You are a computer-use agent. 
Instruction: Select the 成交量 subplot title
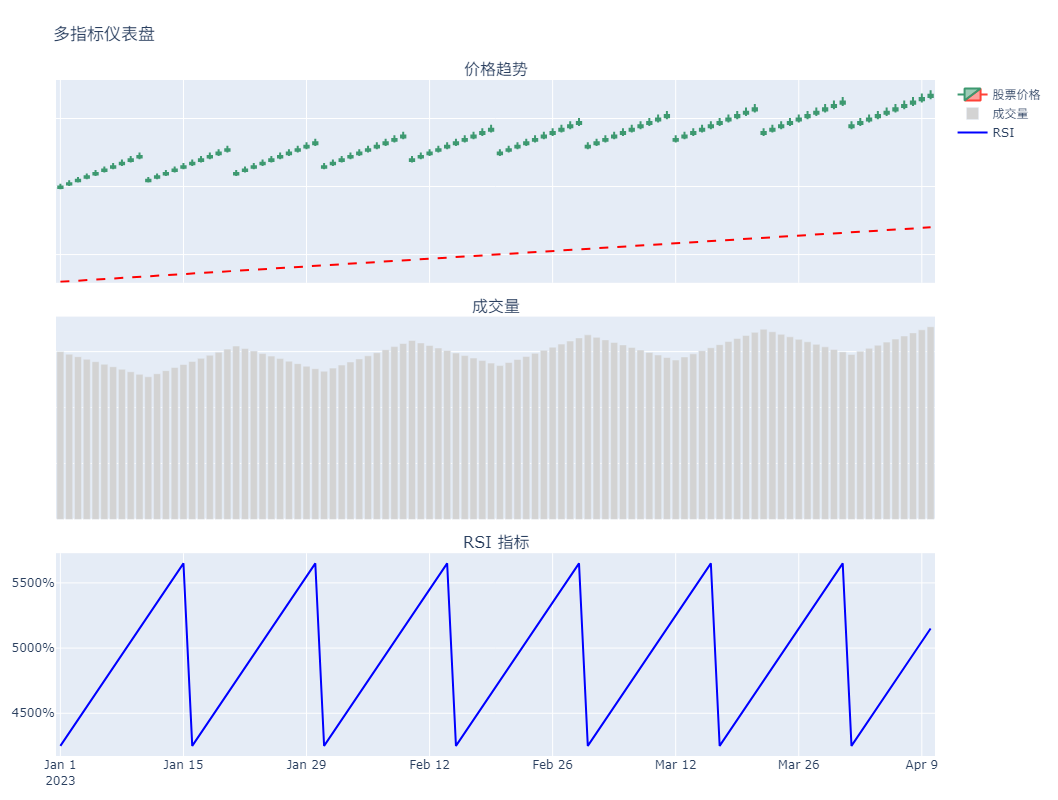point(496,306)
